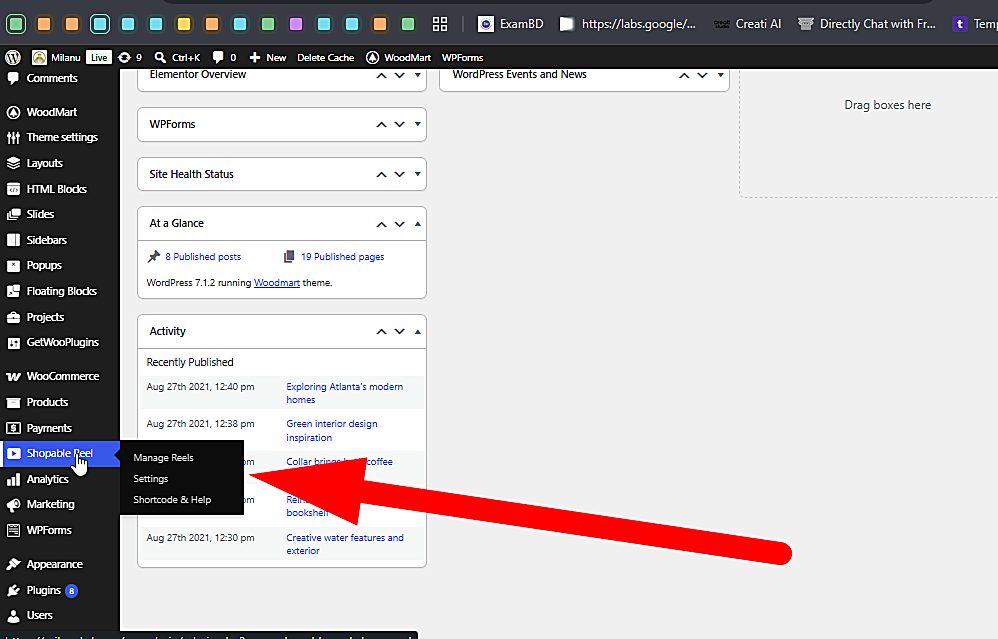The image size is (998, 639).
Task: Open Theme settings in sidebar
Action: (60, 137)
